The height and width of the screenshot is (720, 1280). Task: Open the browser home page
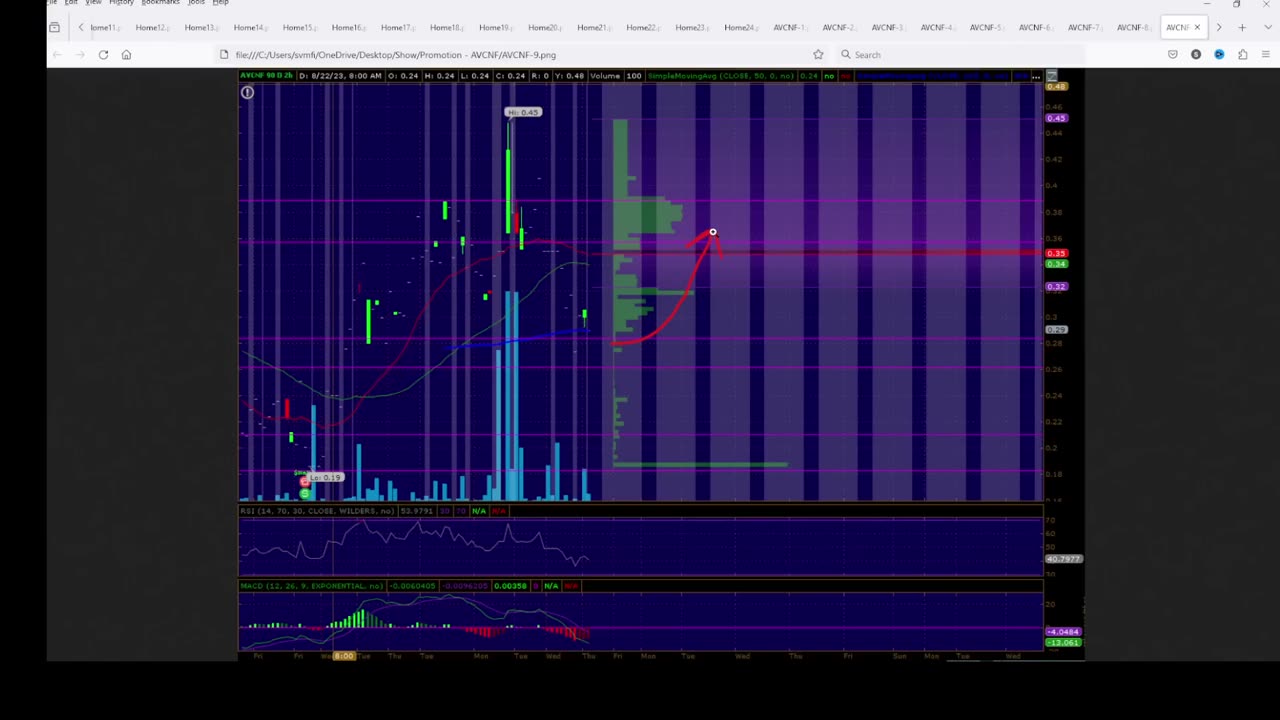(126, 55)
